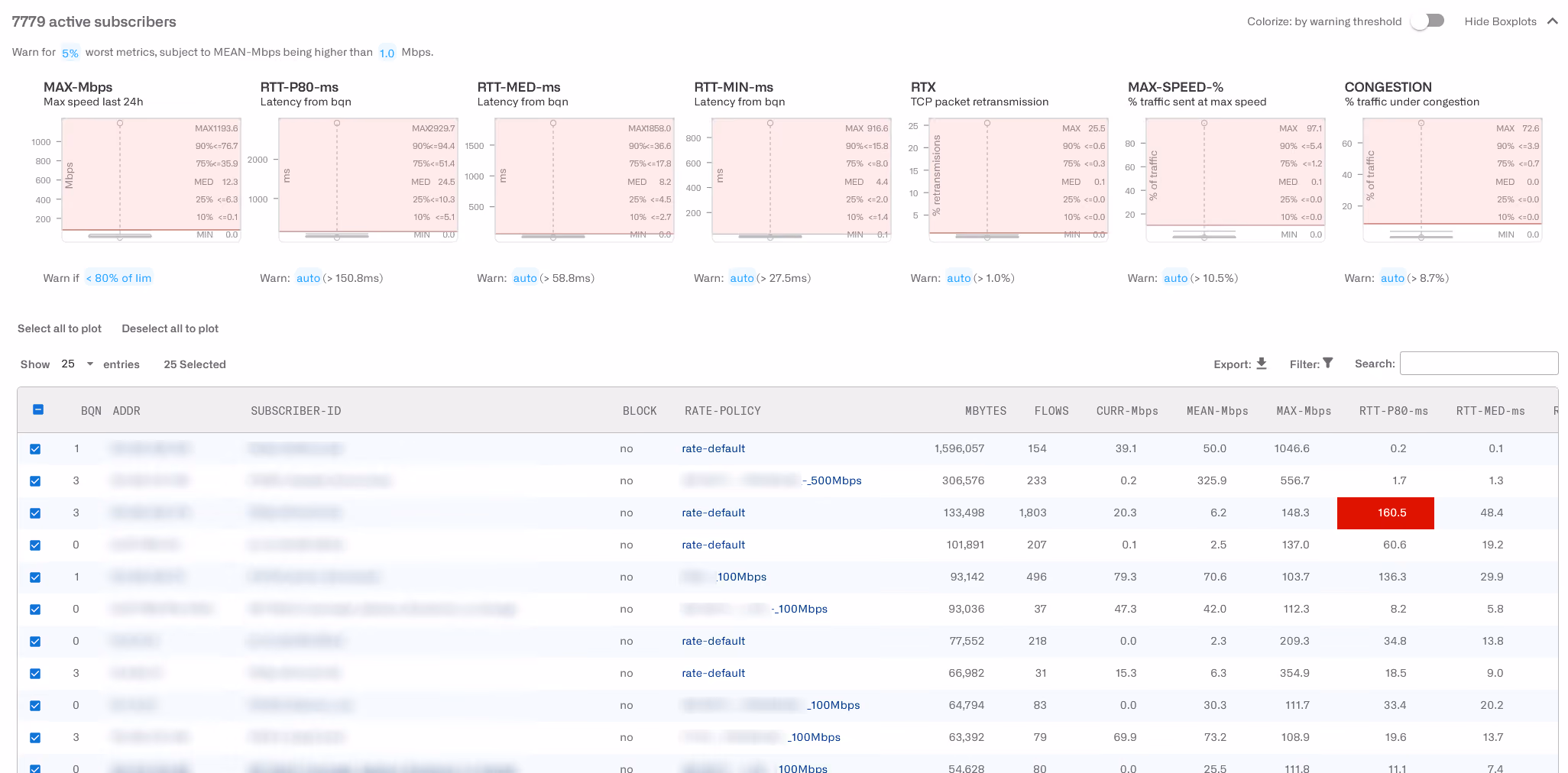Screen dimensions: 1568x773
Task: Open rate-default policy in 77,552 row
Action: coord(714,641)
